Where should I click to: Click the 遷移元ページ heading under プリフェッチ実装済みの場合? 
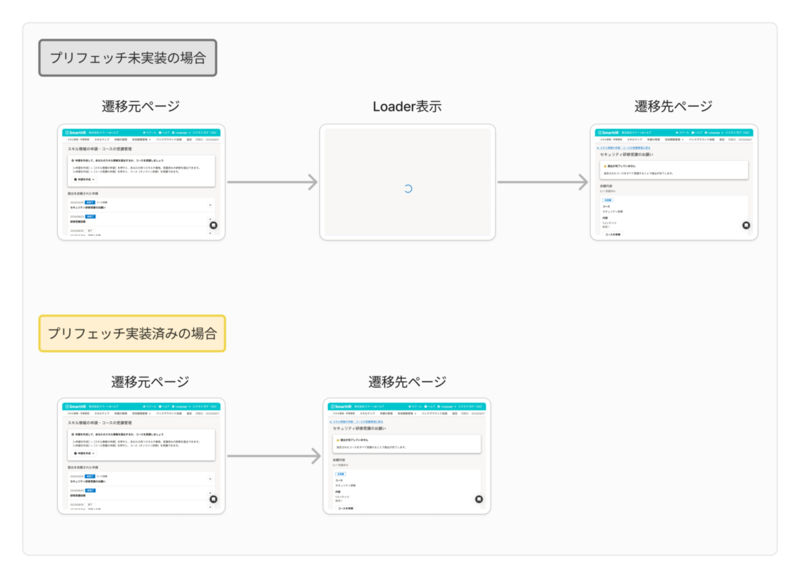coord(150,382)
